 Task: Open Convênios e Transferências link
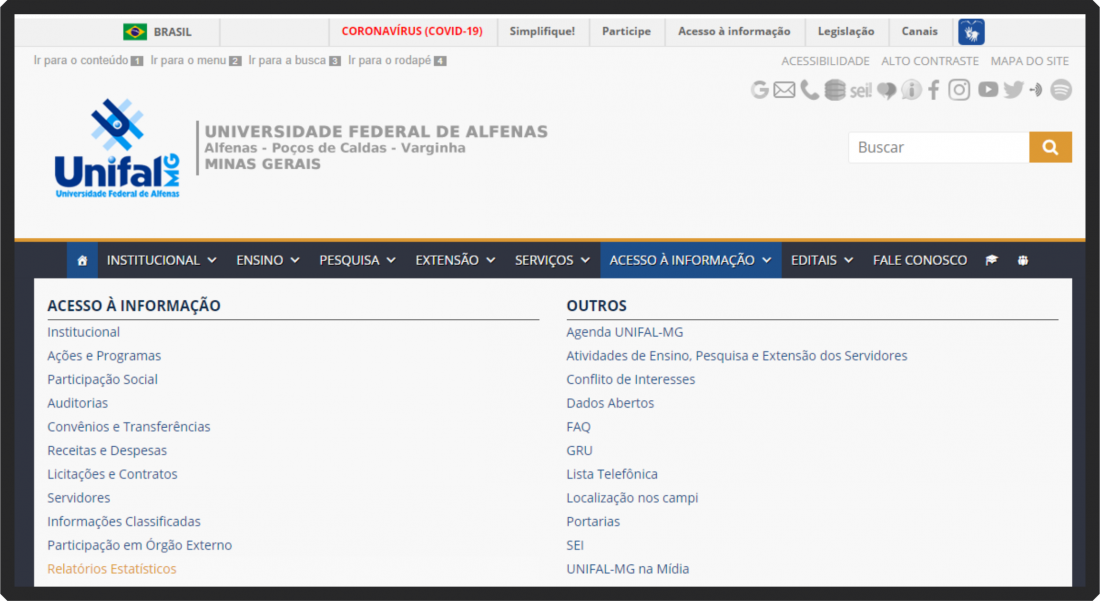tap(128, 426)
